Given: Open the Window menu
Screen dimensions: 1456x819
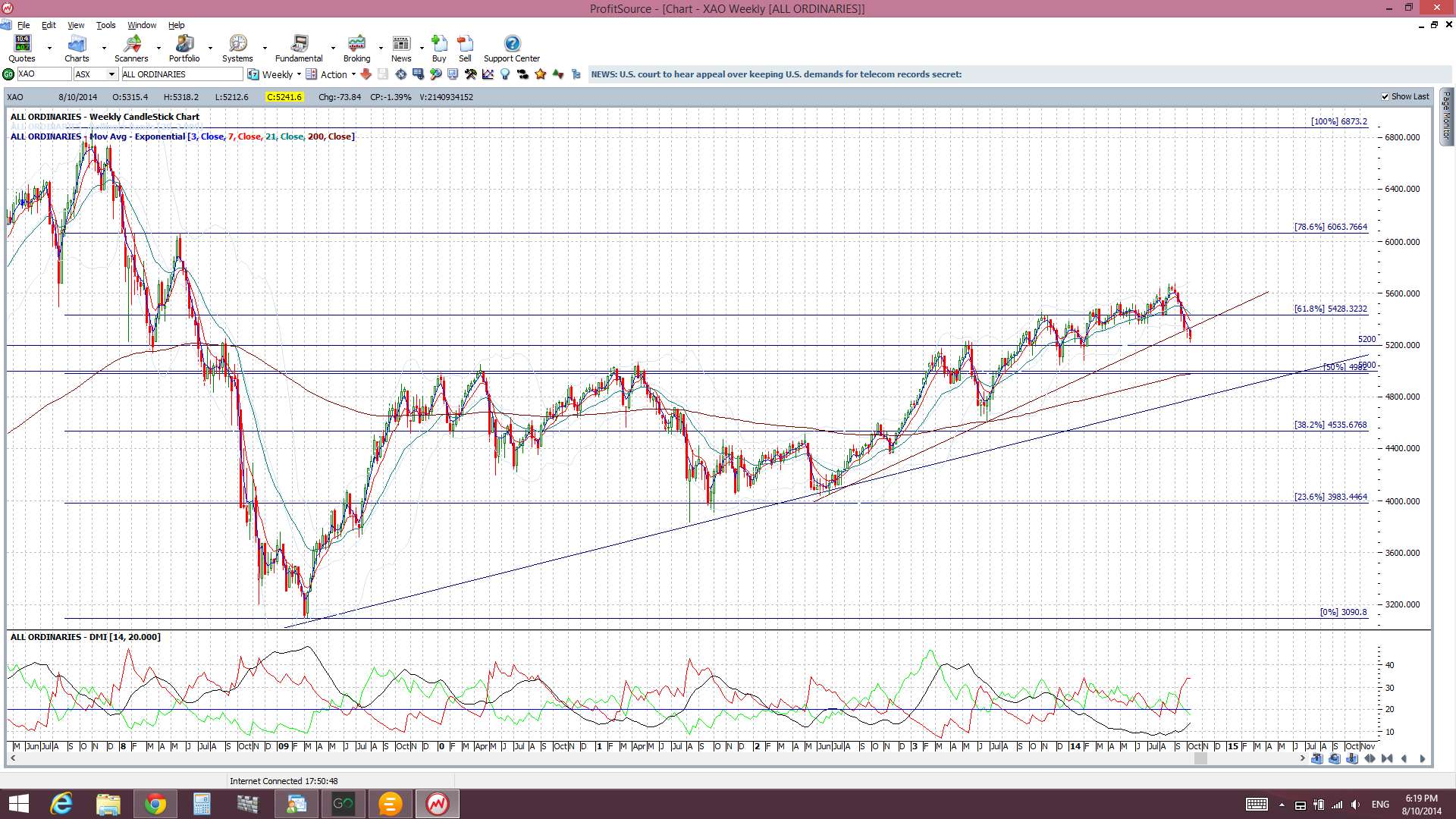Looking at the screenshot, I should [x=142, y=25].
